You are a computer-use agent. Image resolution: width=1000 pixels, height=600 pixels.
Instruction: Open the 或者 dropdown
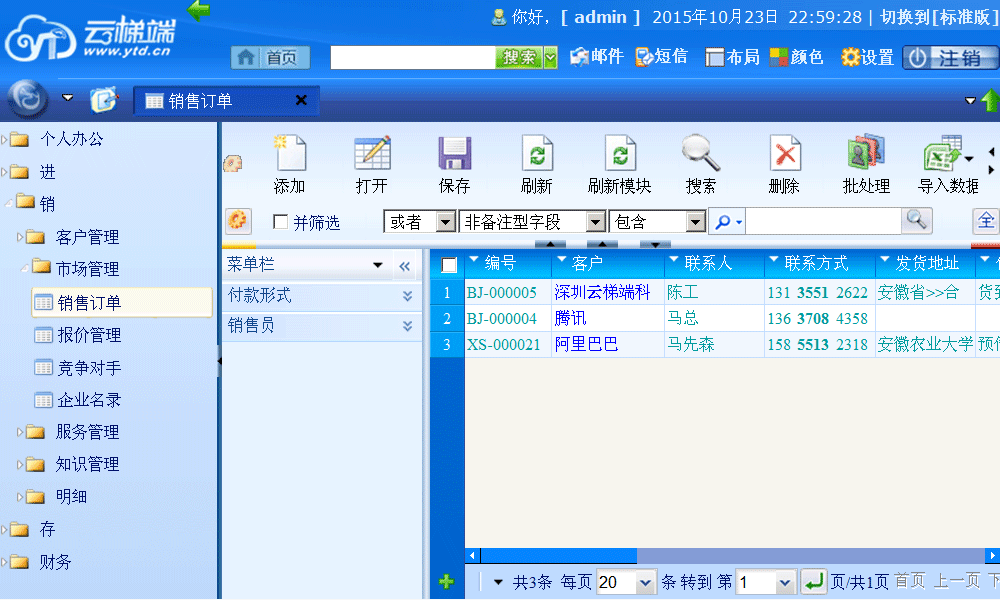(445, 222)
